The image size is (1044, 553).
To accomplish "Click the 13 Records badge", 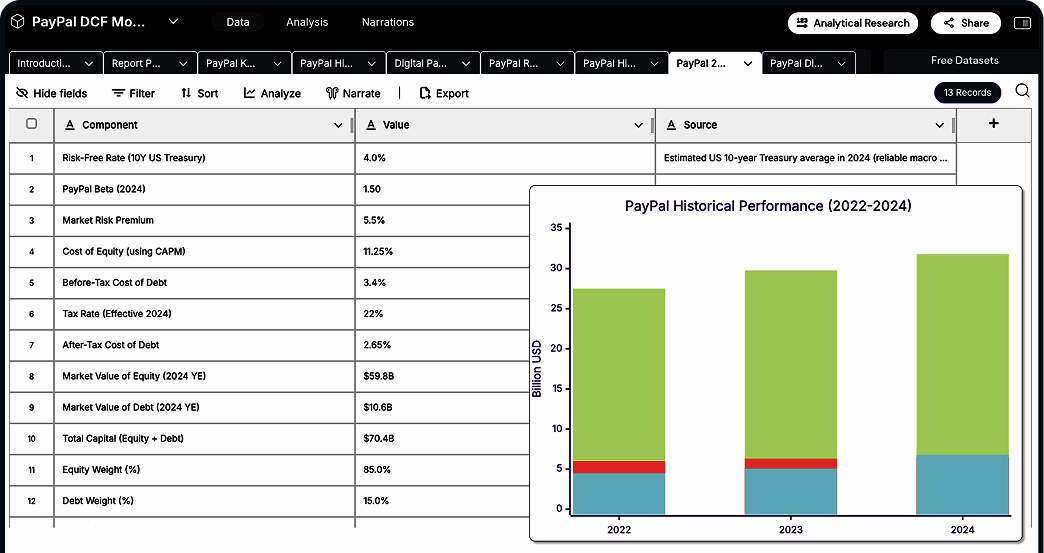I will [x=967, y=92].
